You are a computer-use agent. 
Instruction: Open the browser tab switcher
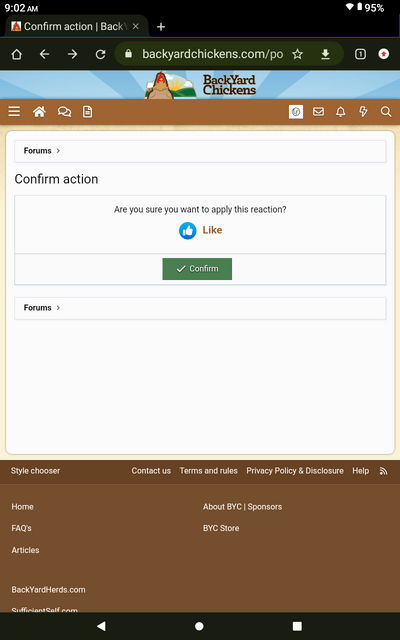pyautogui.click(x=360, y=54)
